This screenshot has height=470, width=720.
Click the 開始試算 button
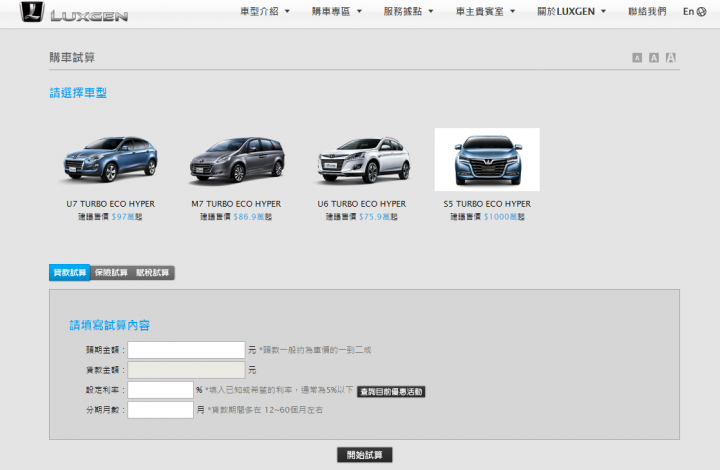tap(365, 455)
